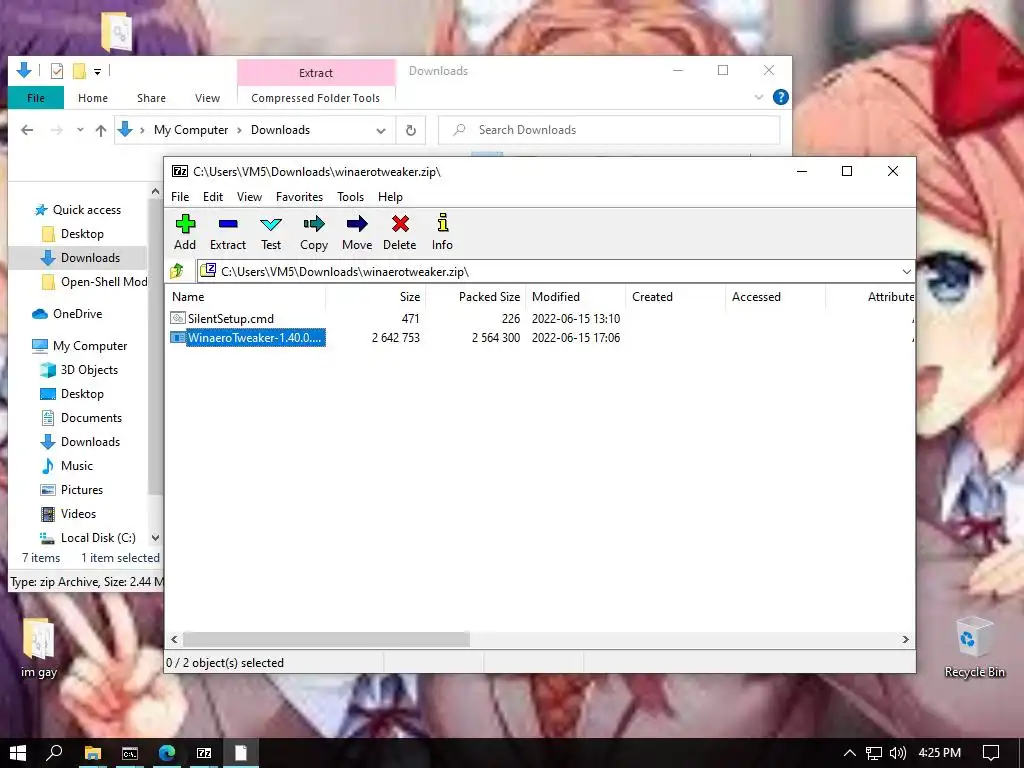This screenshot has width=1024, height=768.
Task: Open Info for the selected archive item
Action: tap(442, 232)
